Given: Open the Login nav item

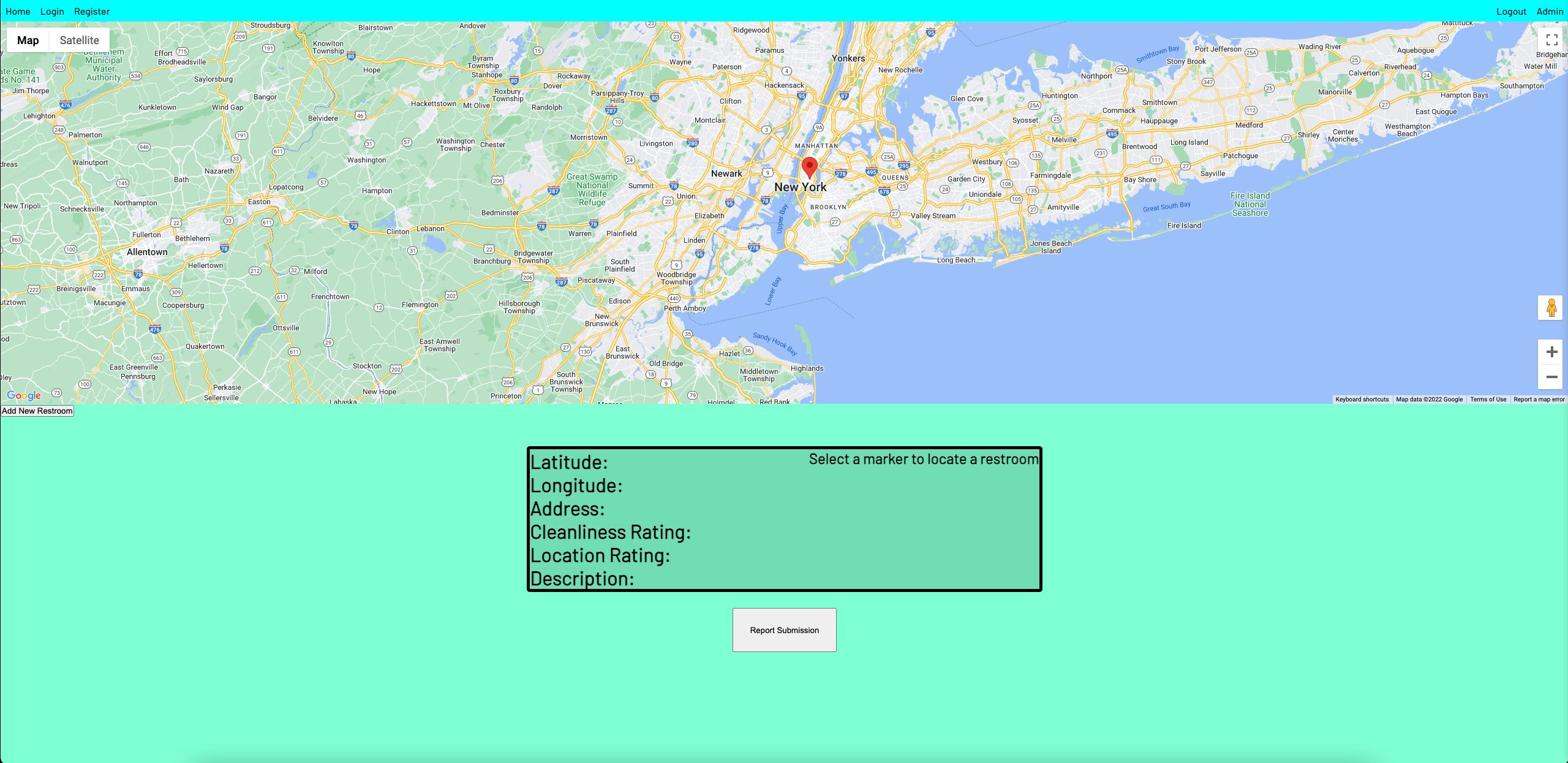Looking at the screenshot, I should (52, 12).
